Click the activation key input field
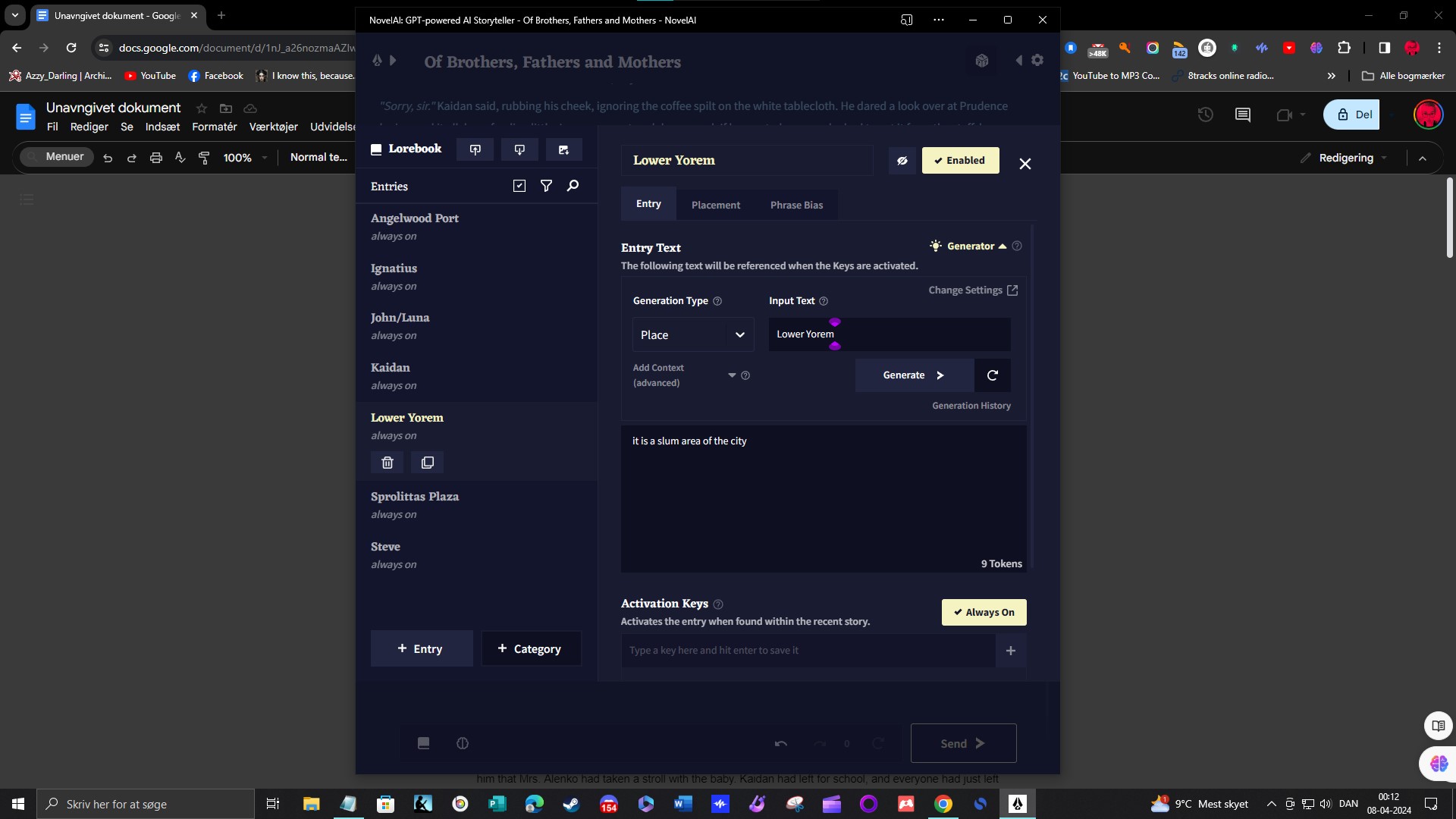 pos(808,651)
